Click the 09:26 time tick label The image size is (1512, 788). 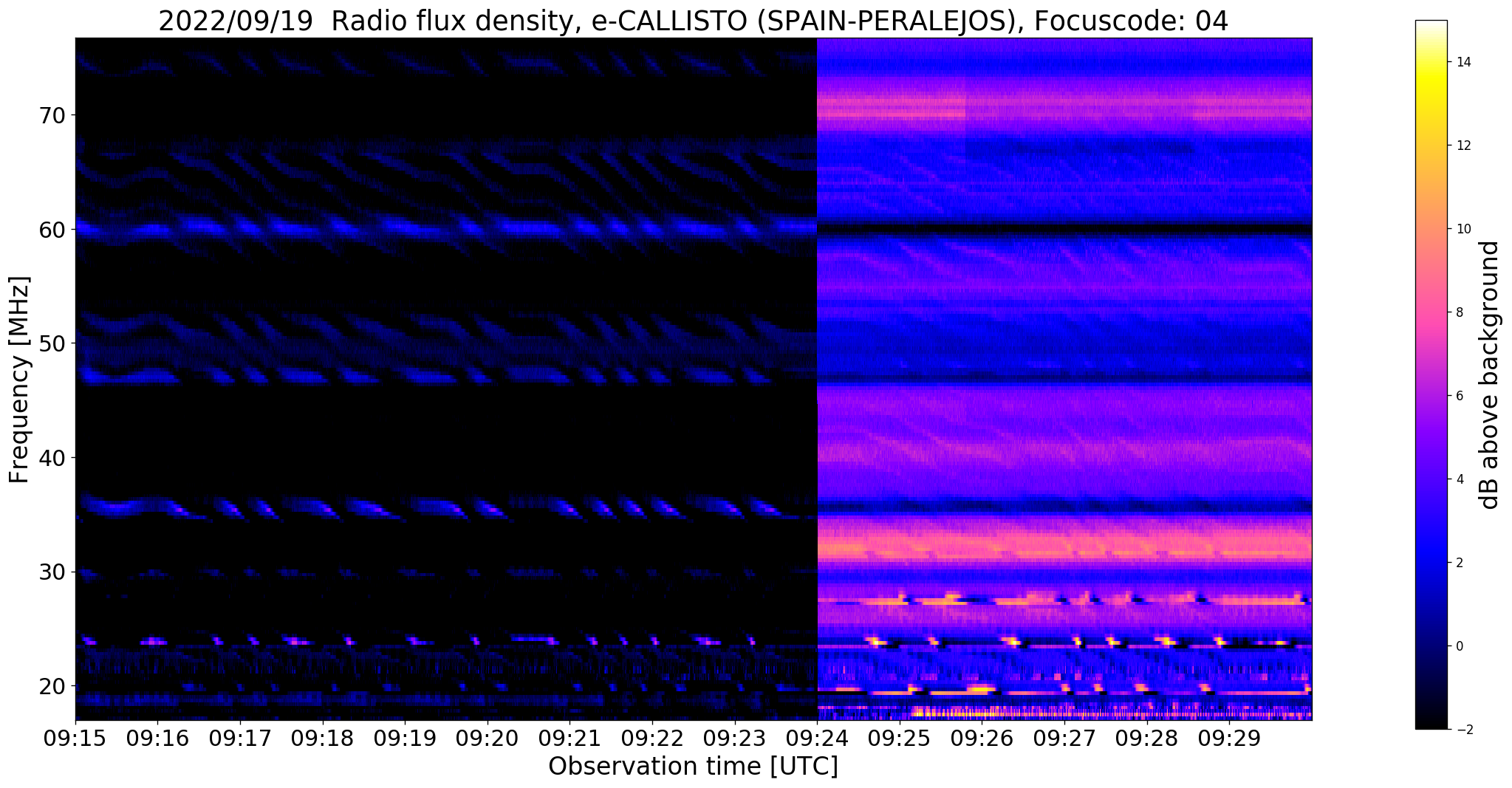[982, 739]
